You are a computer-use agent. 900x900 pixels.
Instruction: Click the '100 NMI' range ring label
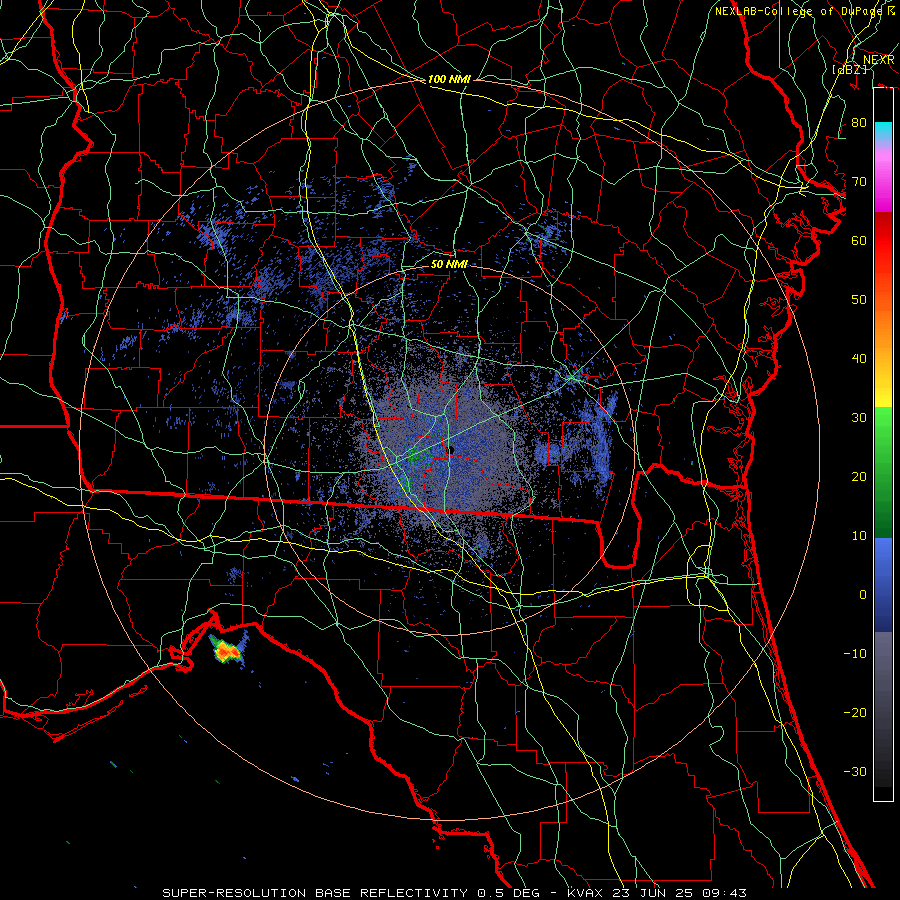click(449, 79)
